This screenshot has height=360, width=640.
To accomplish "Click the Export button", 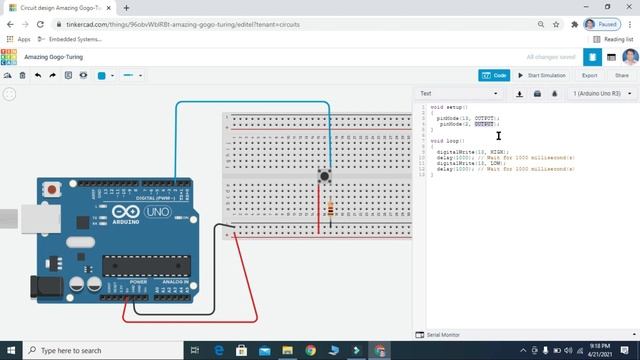I will click(x=589, y=76).
